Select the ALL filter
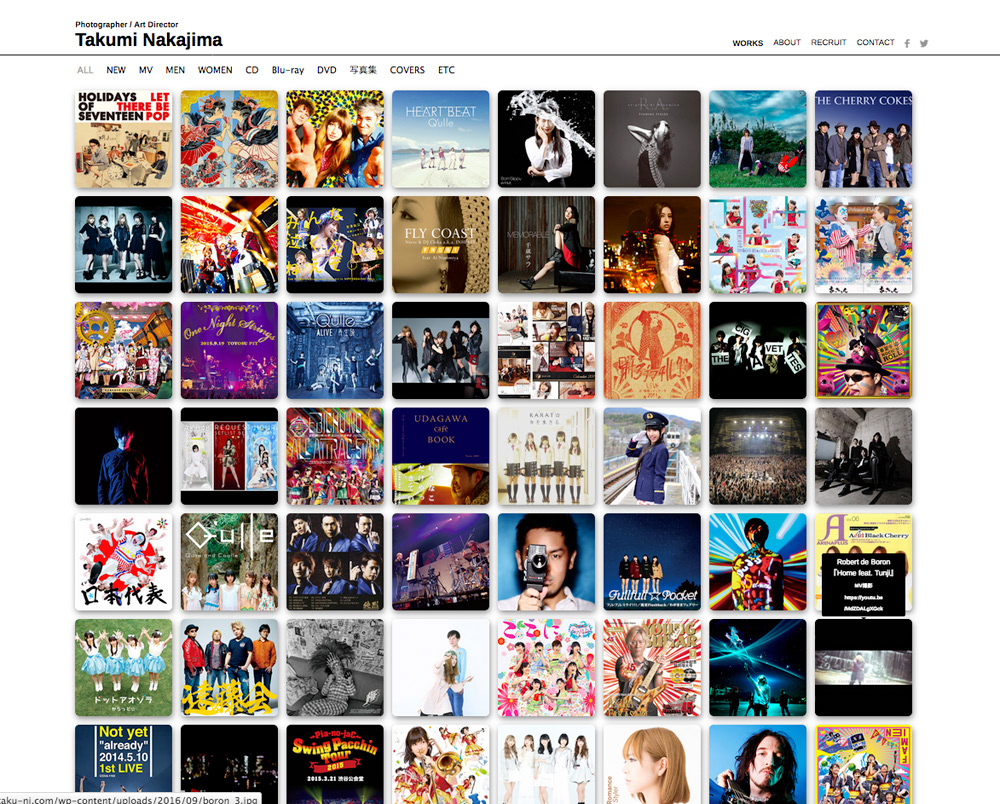This screenshot has width=1000, height=804. click(85, 70)
